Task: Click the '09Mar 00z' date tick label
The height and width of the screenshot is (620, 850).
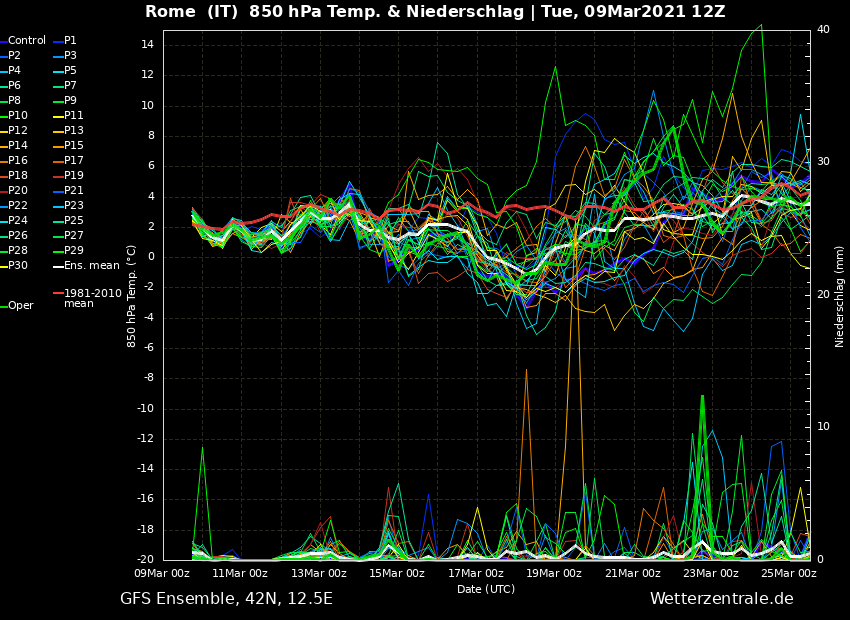Action: pyautogui.click(x=163, y=573)
